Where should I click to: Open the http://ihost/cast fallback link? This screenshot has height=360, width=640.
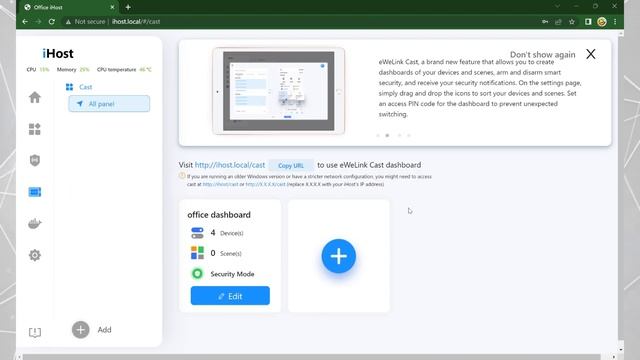(x=220, y=184)
